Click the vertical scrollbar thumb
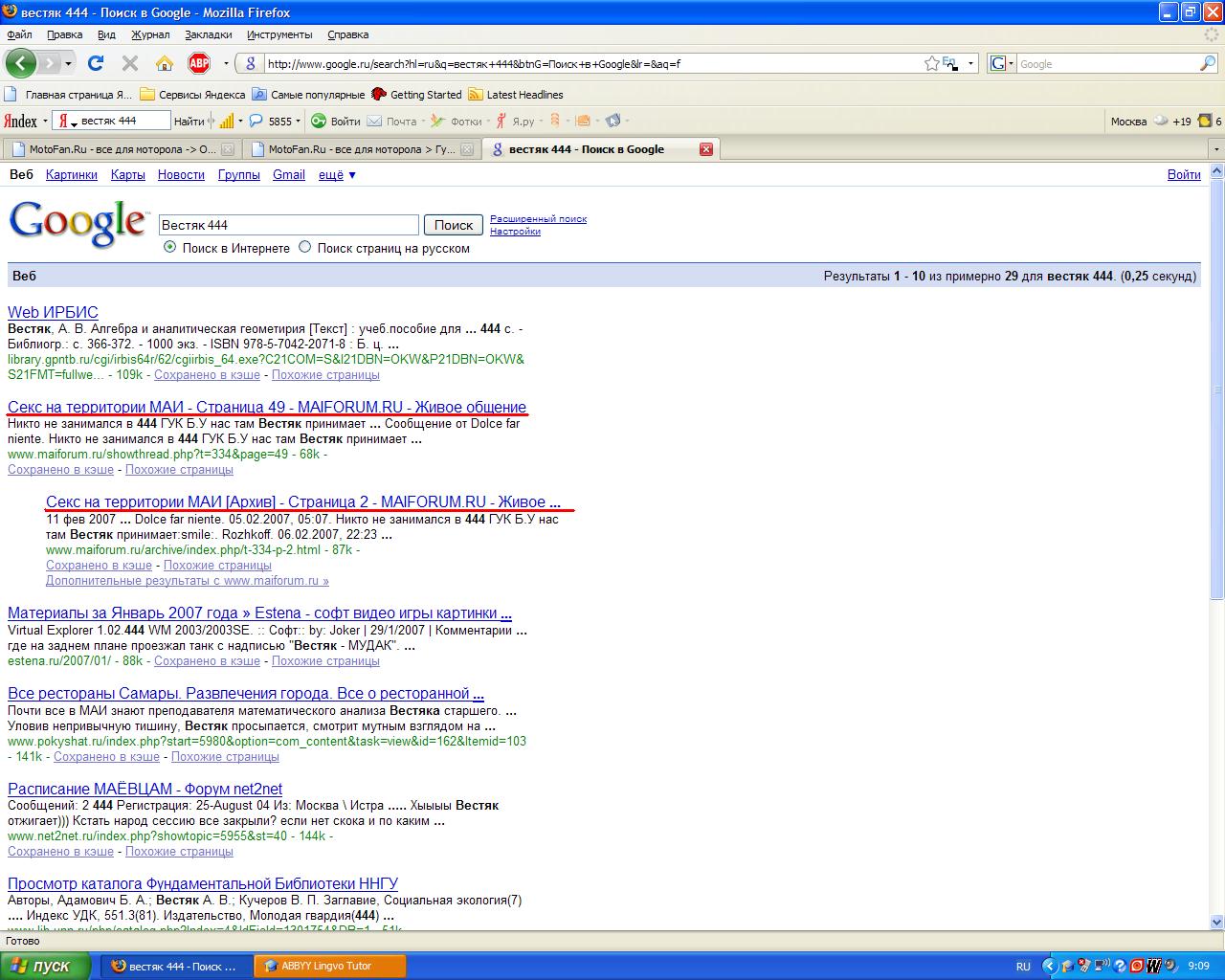Image resolution: width=1225 pixels, height=980 pixels. (x=1217, y=391)
